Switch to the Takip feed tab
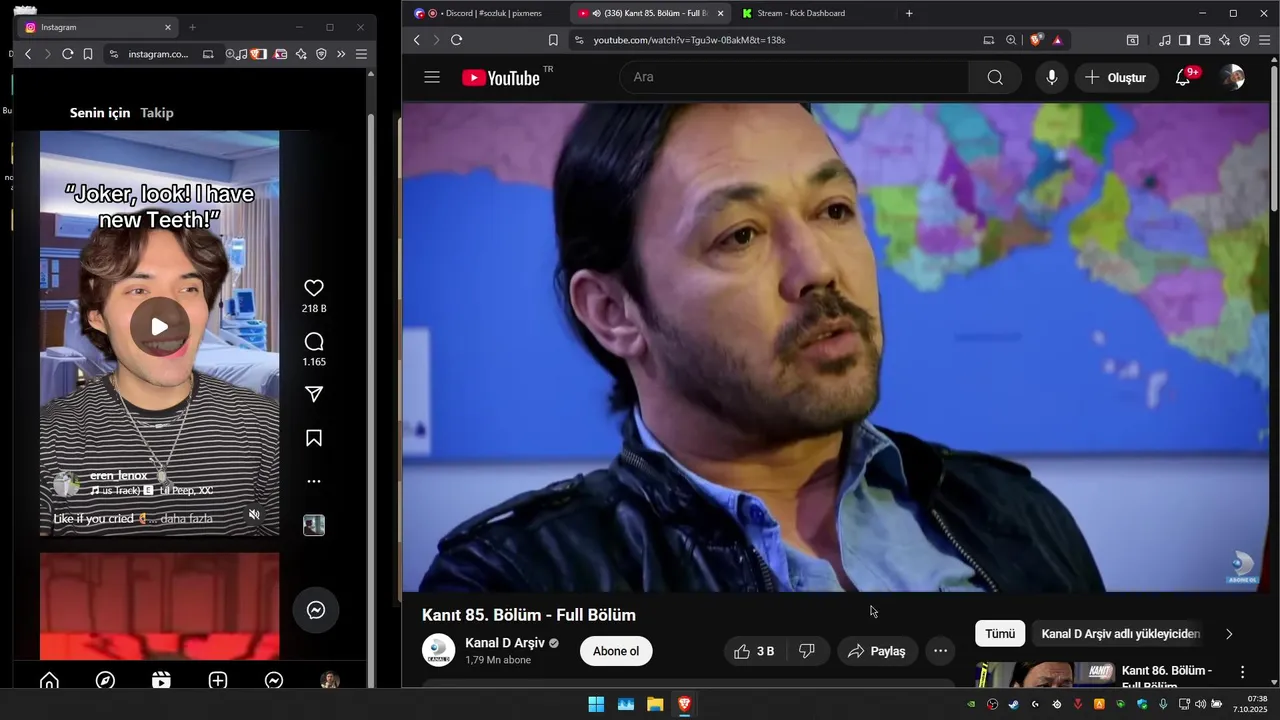This screenshot has width=1280, height=720. 157,113
